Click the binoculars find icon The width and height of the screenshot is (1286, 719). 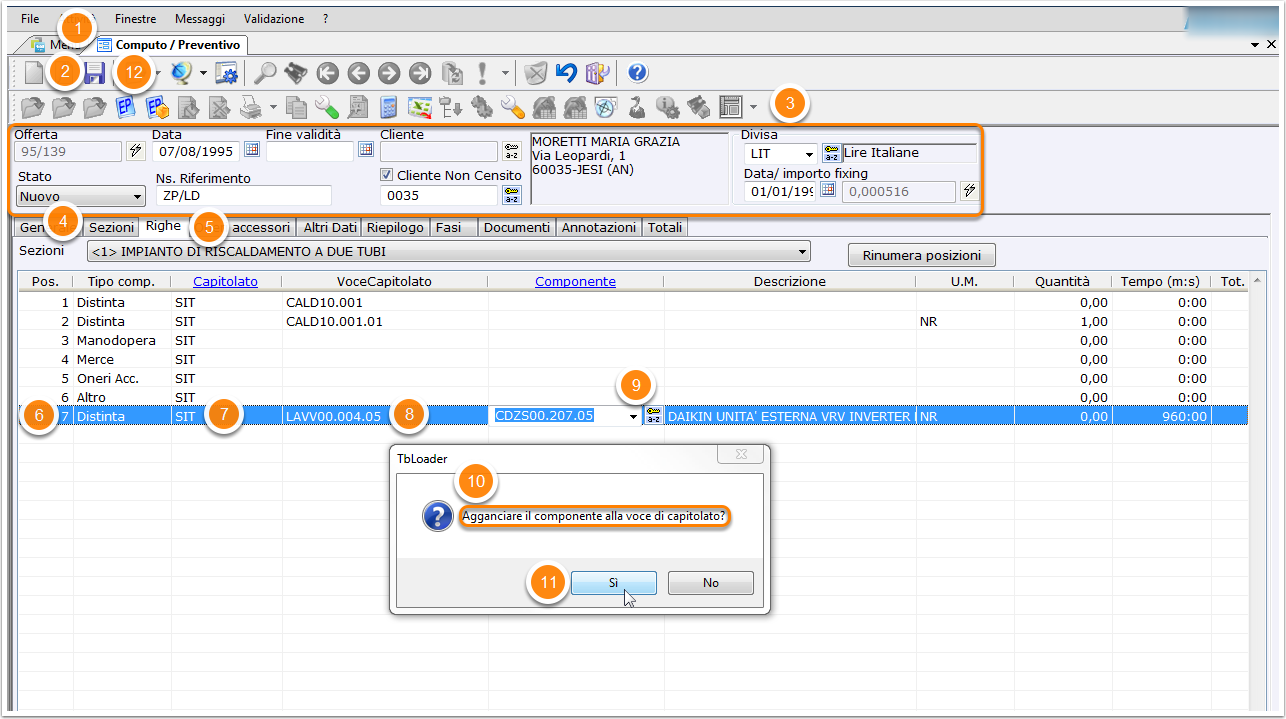pyautogui.click(x=295, y=73)
